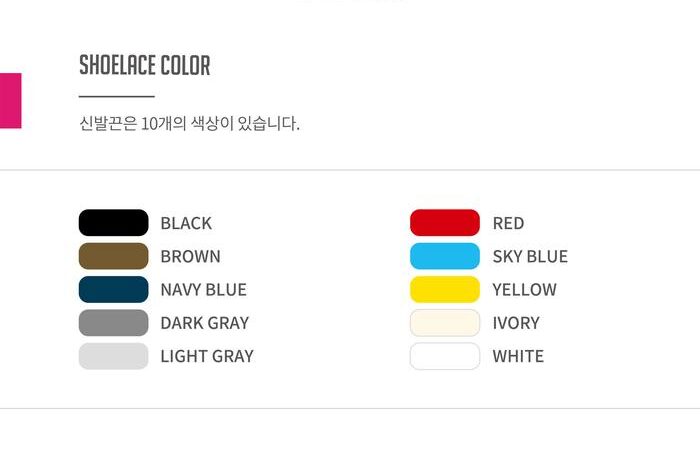Click the NAVY BLUE text label
The height and width of the screenshot is (450, 700).
click(203, 290)
